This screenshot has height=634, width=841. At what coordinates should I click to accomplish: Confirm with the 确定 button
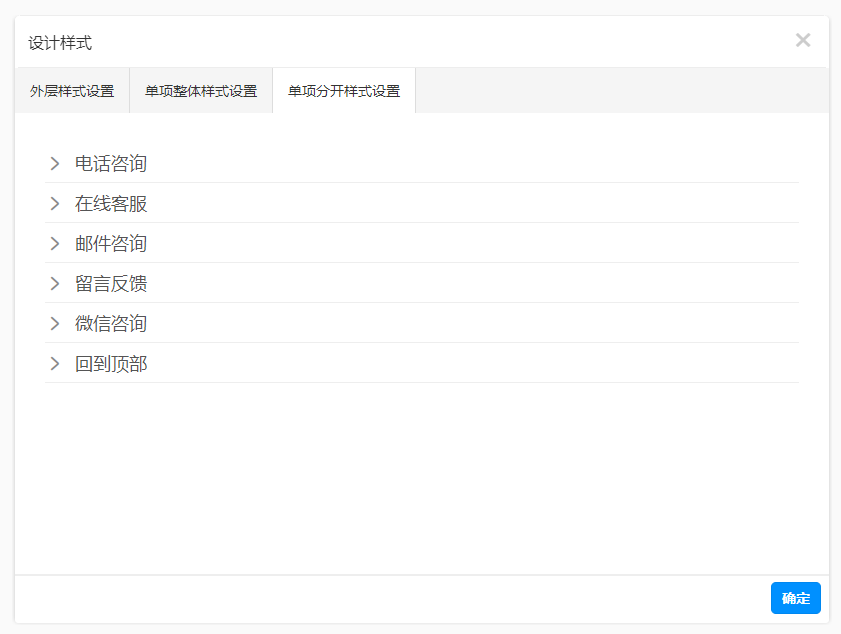(795, 598)
